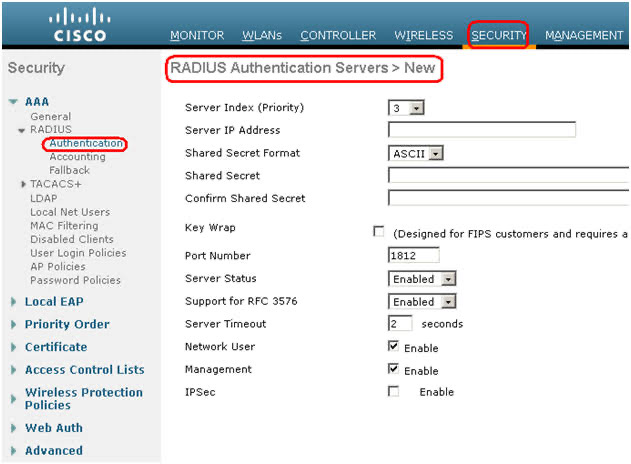Collapse the AAA section arrow
Viewport: 631px width, 464px height.
[x=13, y=102]
